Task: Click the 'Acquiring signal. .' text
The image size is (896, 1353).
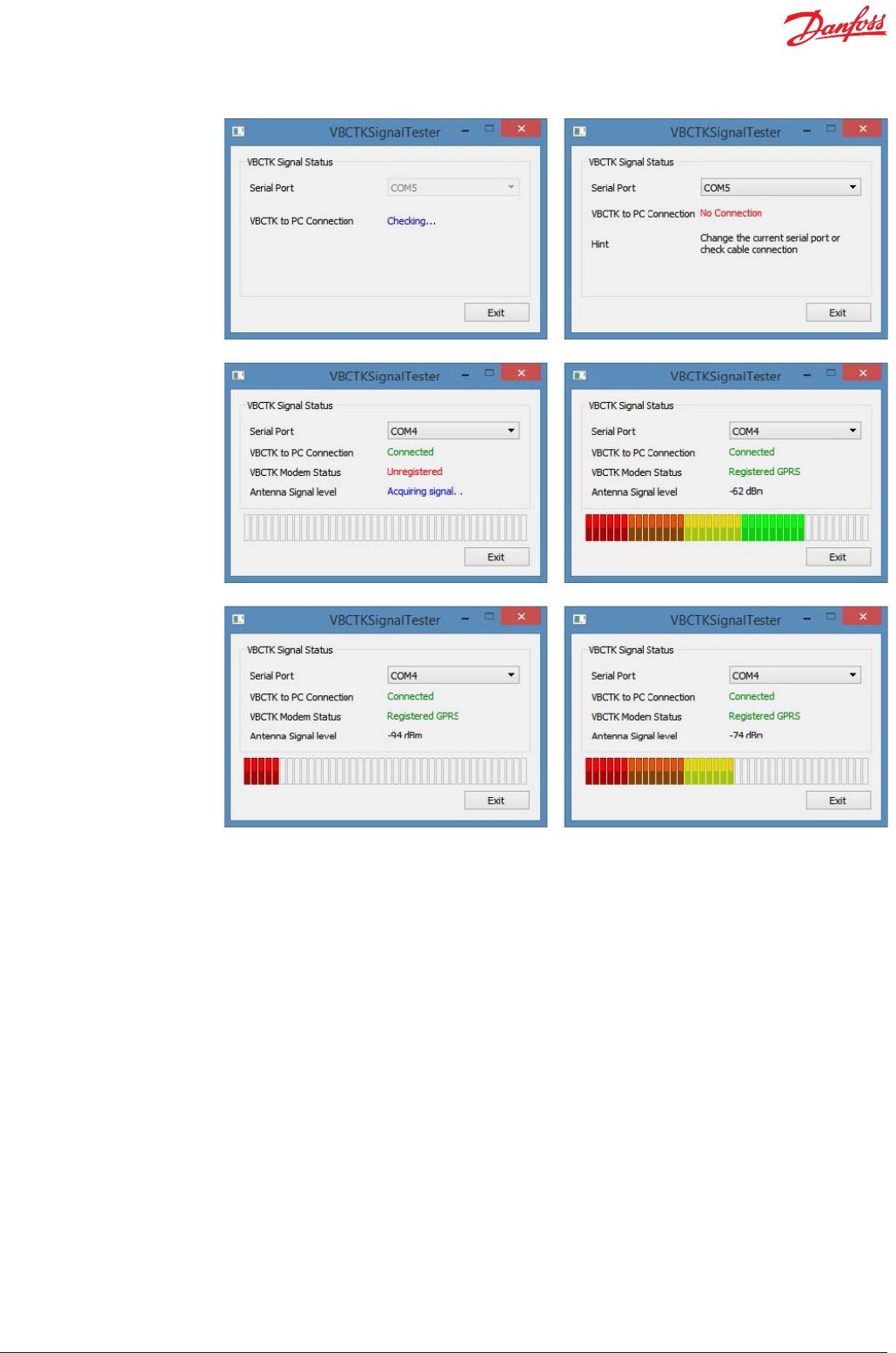Action: (x=425, y=492)
